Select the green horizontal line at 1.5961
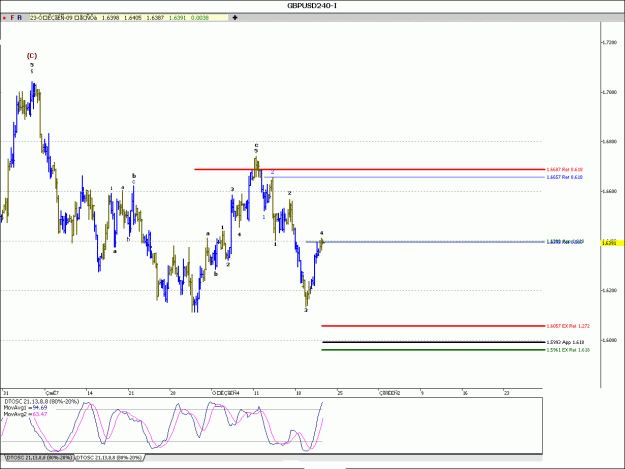This screenshot has width=625, height=469. coord(433,350)
